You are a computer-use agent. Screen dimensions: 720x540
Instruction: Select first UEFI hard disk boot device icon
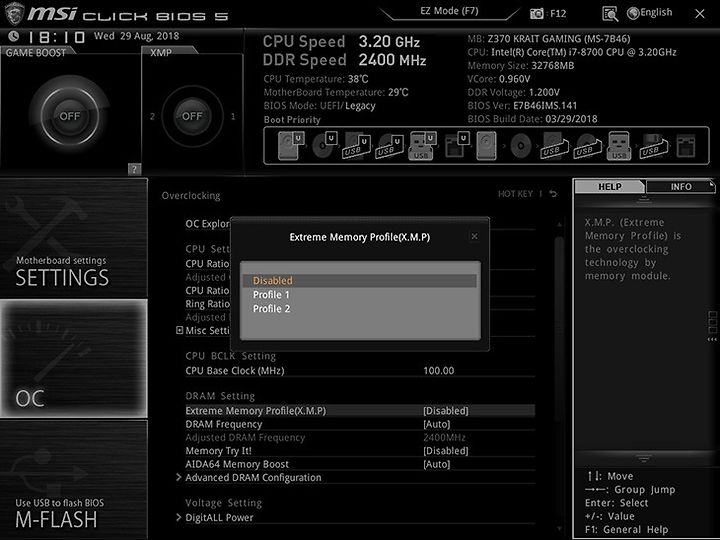click(x=291, y=145)
